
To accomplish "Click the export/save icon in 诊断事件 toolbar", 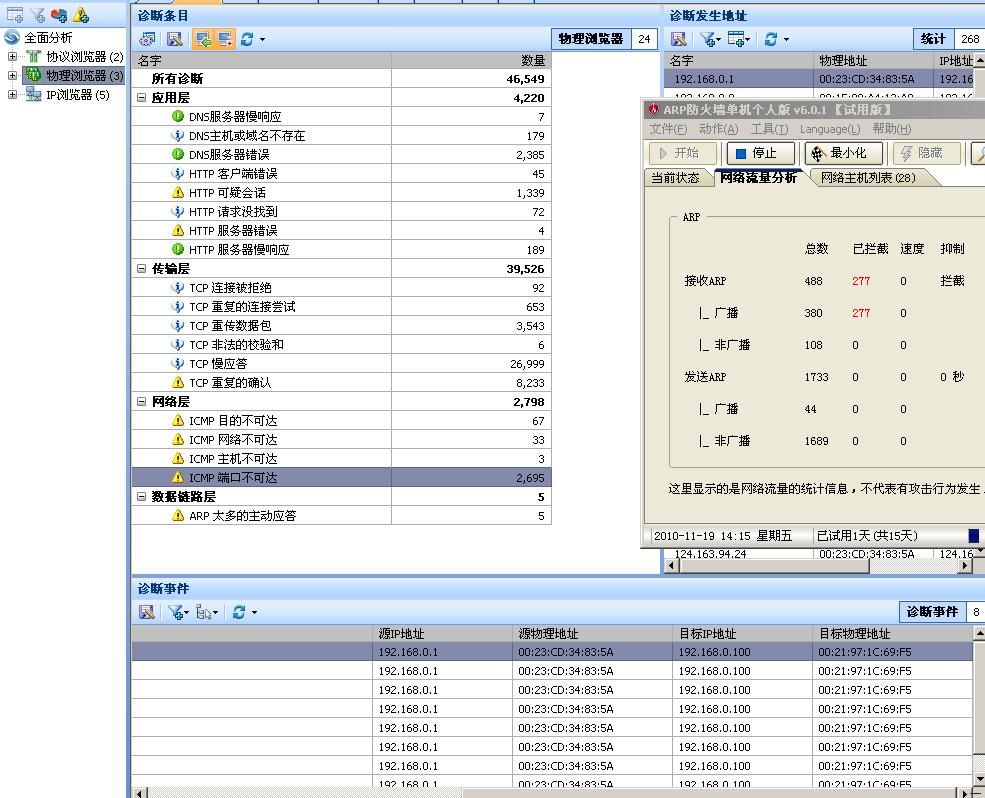I will point(147,612).
